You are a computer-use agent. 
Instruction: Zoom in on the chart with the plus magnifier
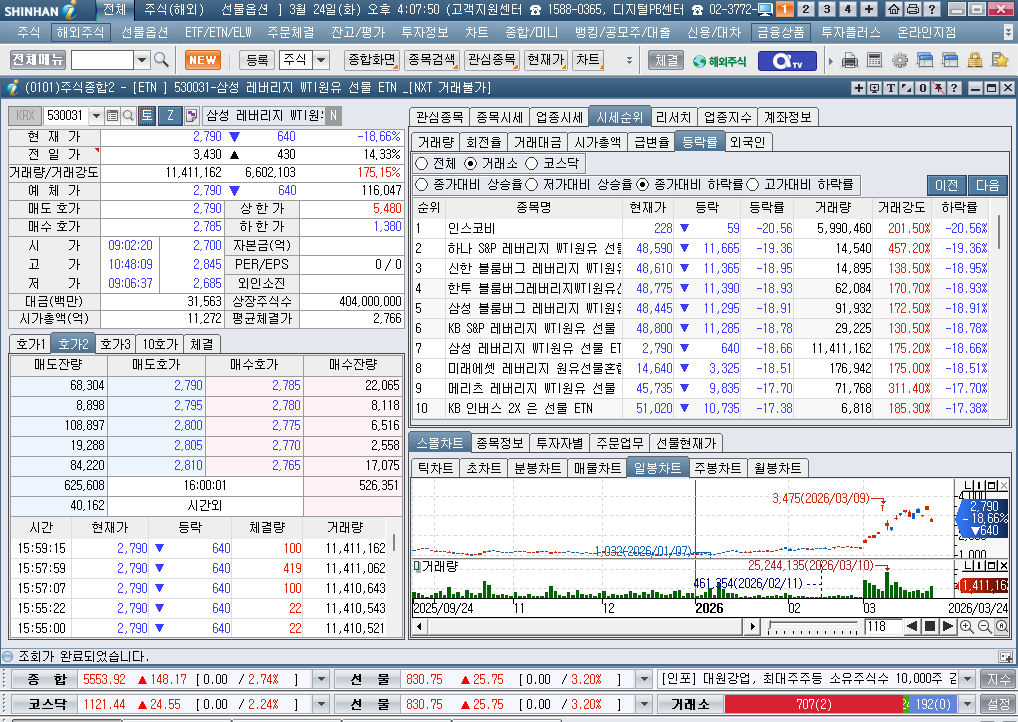pyautogui.click(x=966, y=627)
